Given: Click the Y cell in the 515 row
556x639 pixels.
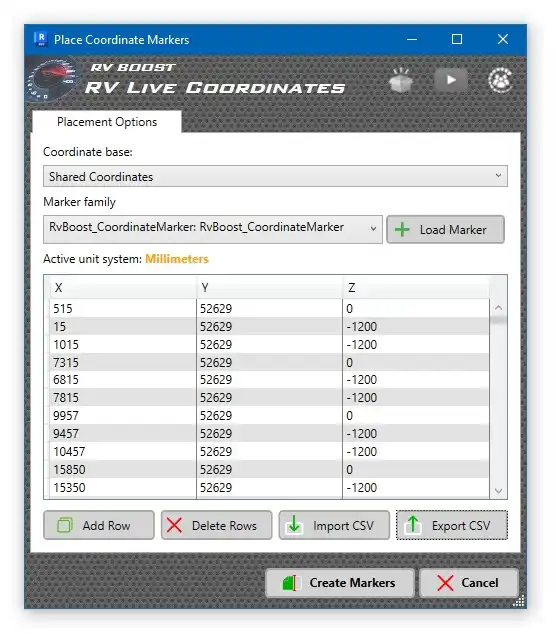Looking at the screenshot, I should 269,308.
